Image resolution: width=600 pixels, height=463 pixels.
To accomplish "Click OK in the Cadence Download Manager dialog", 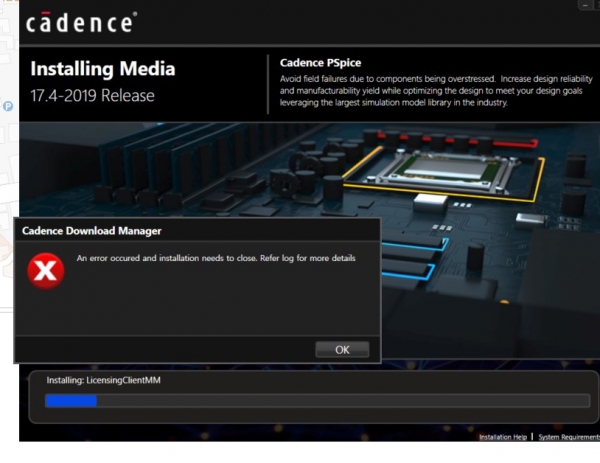I will [342, 349].
